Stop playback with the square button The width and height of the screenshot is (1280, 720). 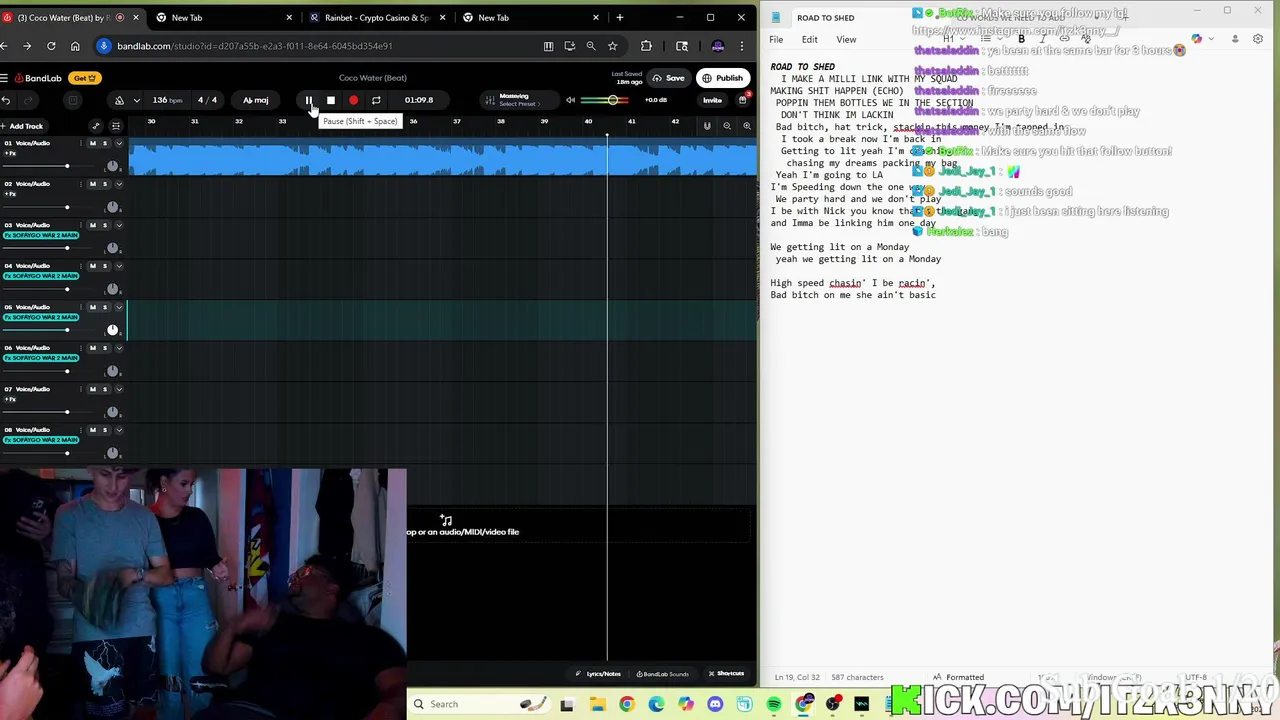tap(331, 100)
